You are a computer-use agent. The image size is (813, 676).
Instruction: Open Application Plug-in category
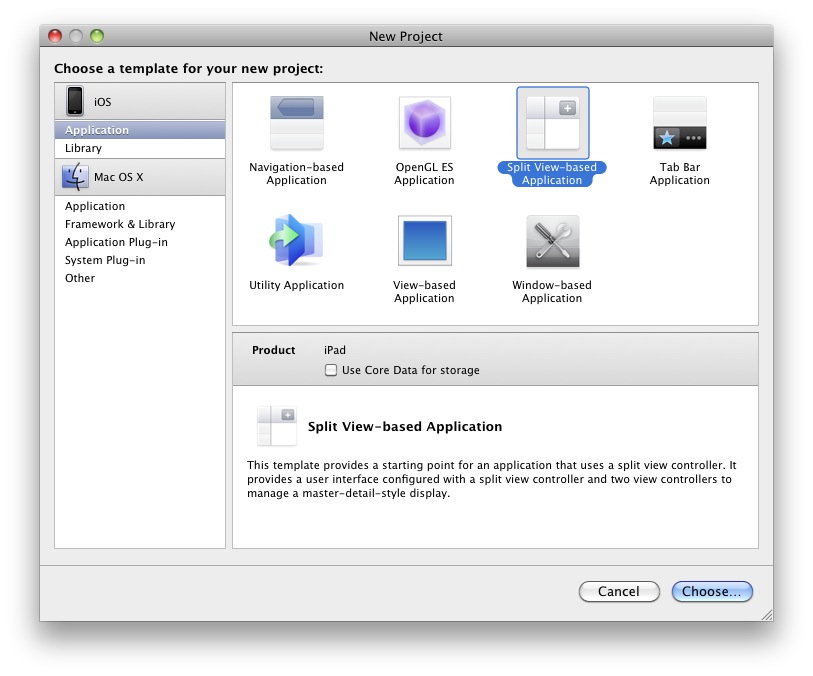(140, 242)
